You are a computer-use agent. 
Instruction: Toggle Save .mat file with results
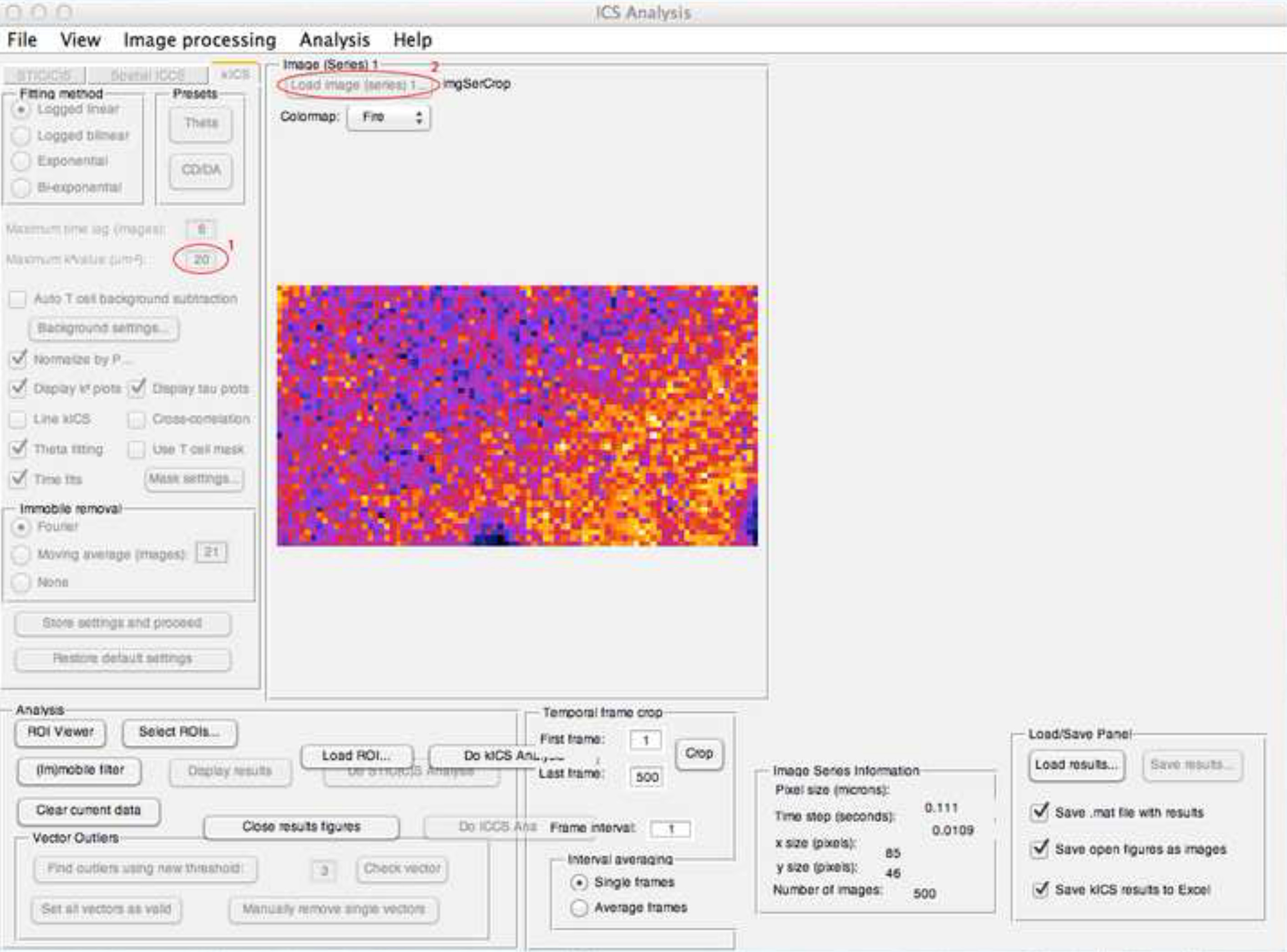click(1040, 812)
